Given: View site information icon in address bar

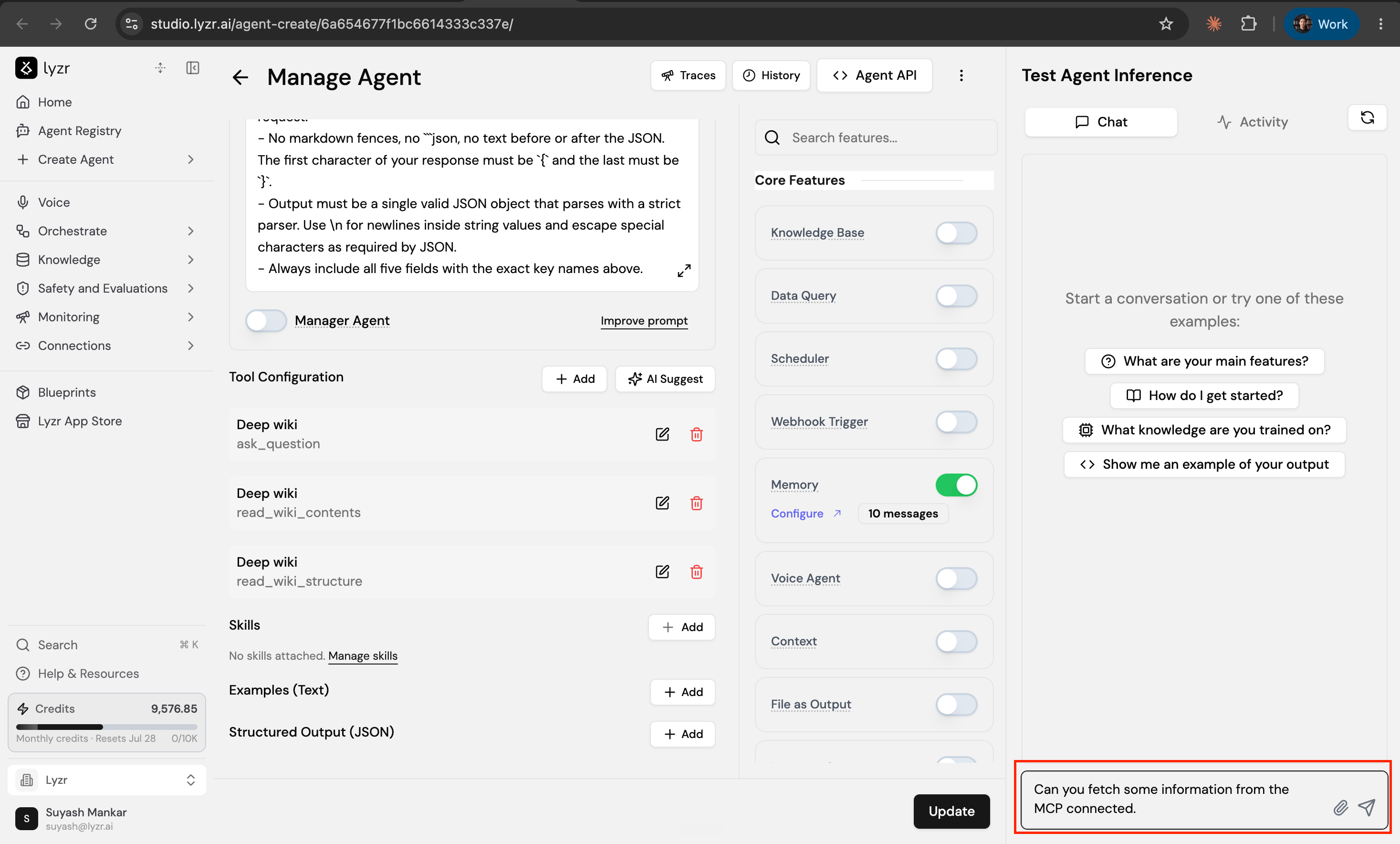Looking at the screenshot, I should (x=132, y=24).
